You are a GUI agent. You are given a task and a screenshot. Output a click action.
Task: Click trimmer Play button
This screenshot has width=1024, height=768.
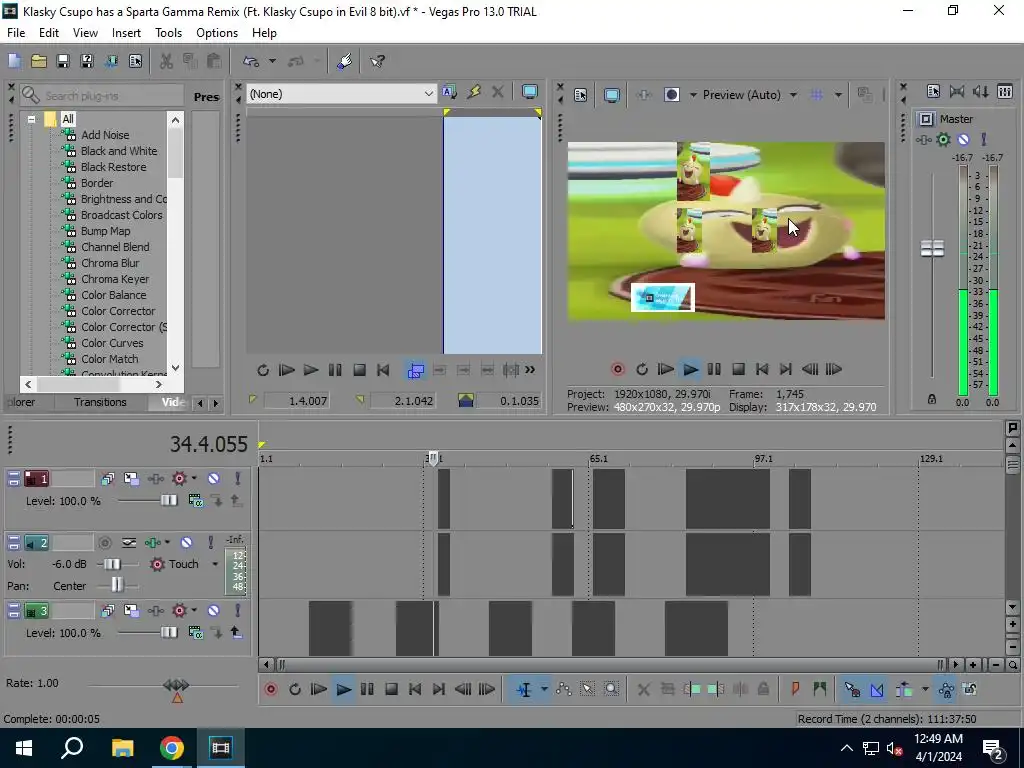tap(311, 370)
